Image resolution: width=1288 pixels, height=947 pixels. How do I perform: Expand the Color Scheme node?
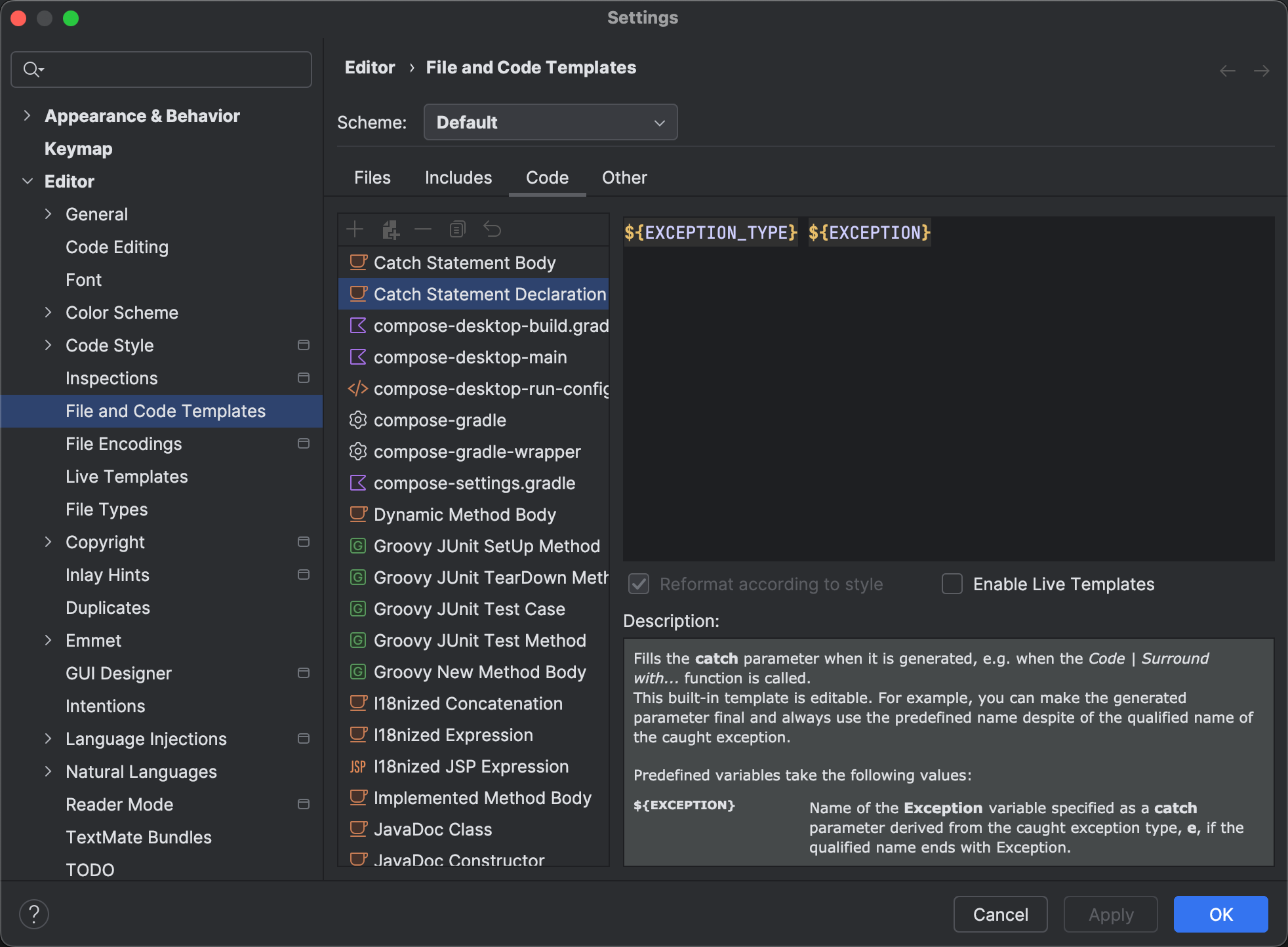tap(48, 313)
